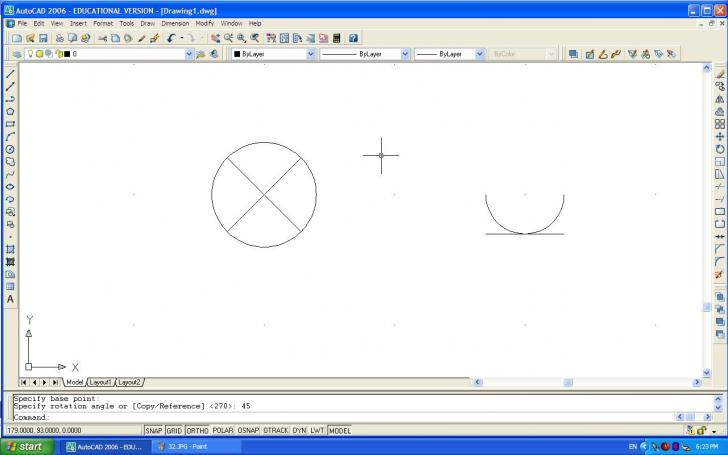Open the undo history dropdown arrow

[x=181, y=38]
